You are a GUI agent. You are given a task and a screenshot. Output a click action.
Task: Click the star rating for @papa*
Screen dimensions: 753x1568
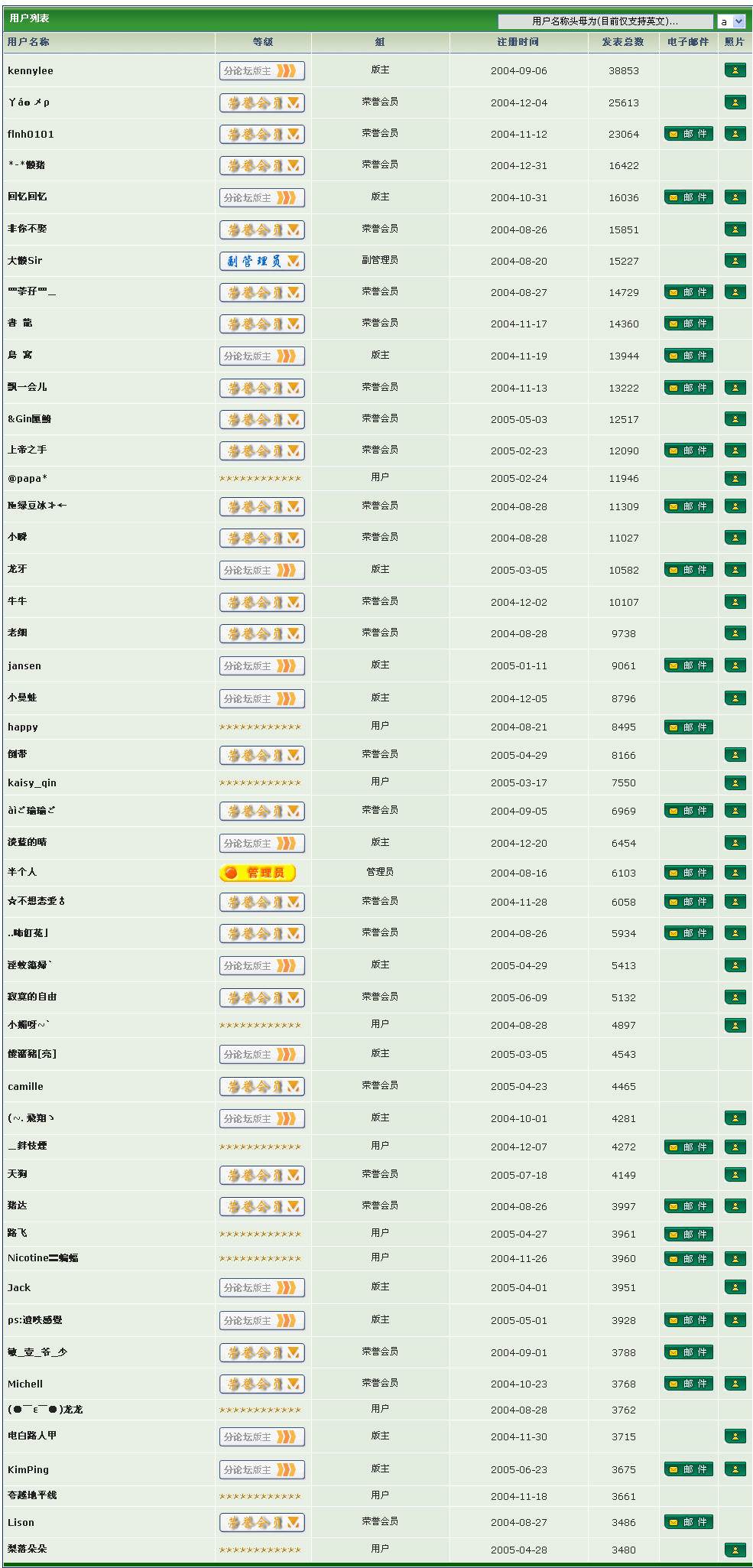tap(261, 479)
